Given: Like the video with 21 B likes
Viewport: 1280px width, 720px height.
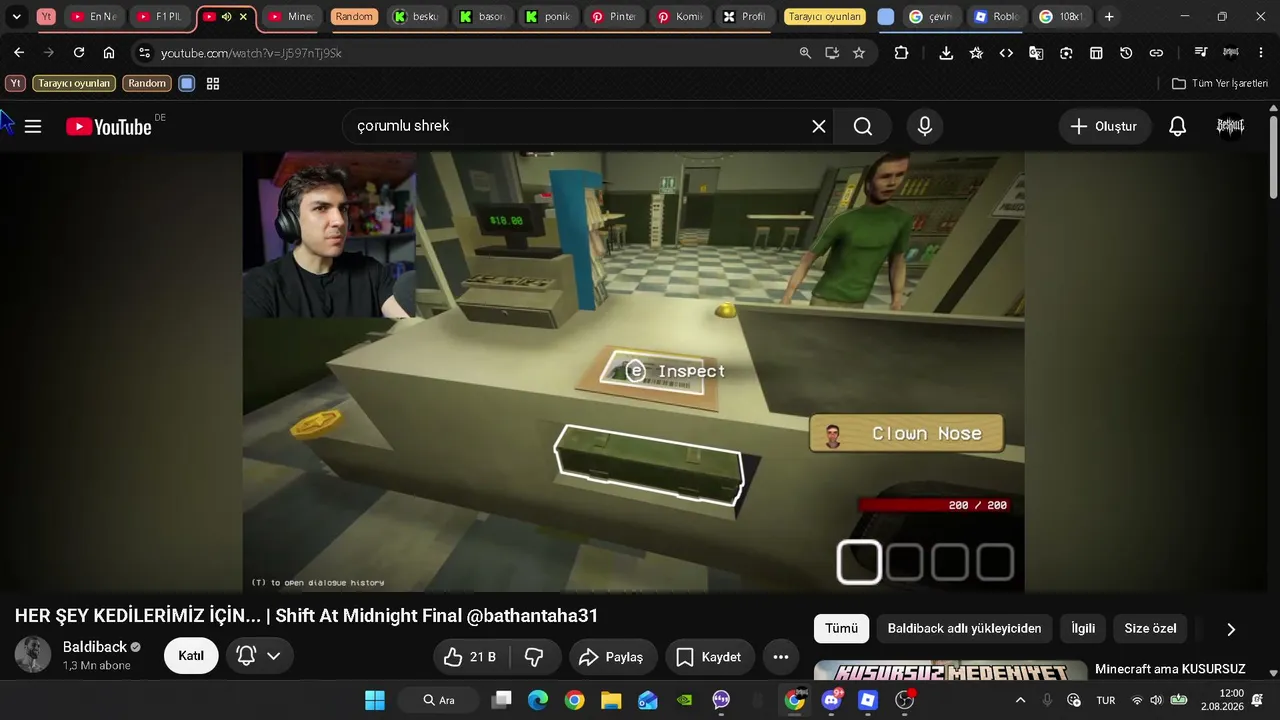Looking at the screenshot, I should click(x=471, y=657).
